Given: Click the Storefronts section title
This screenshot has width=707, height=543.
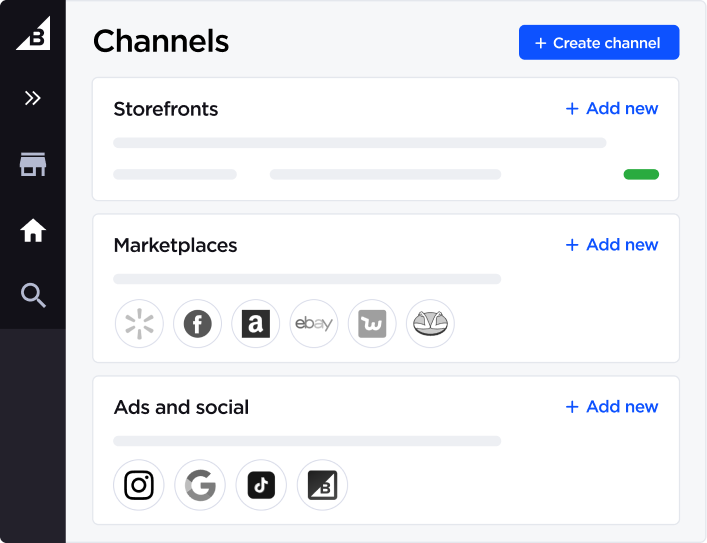Looking at the screenshot, I should pos(166,109).
